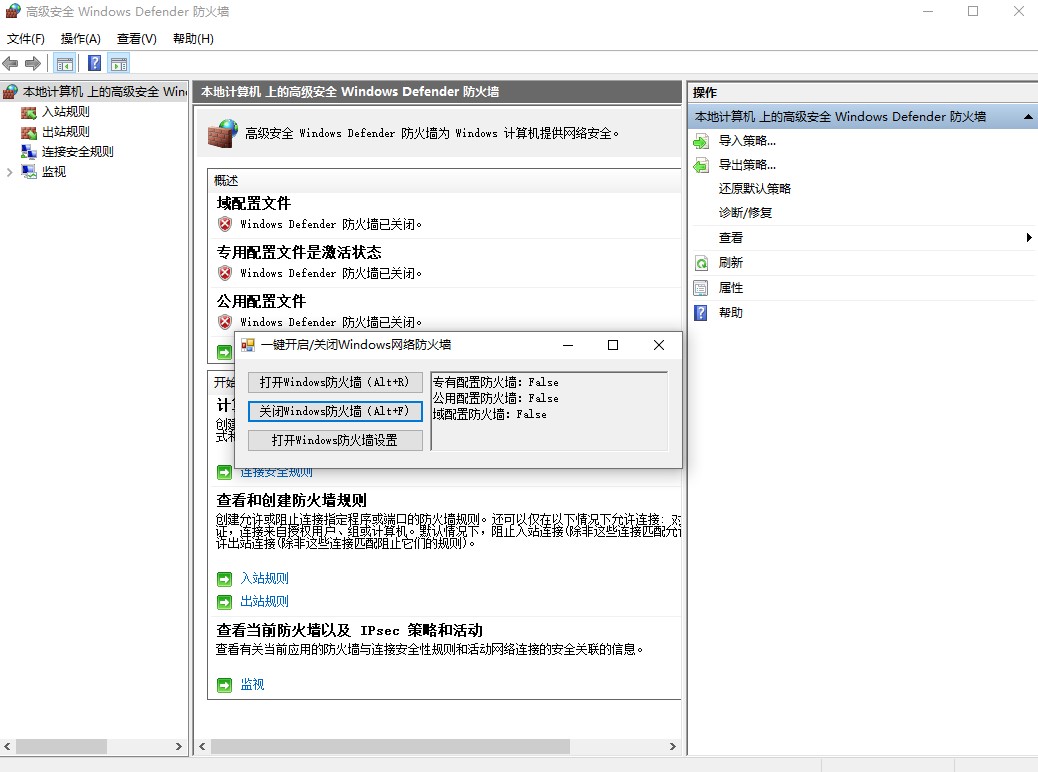The image size is (1038, 772).
Task: Click the 属性 properties icon
Action: coord(701,288)
